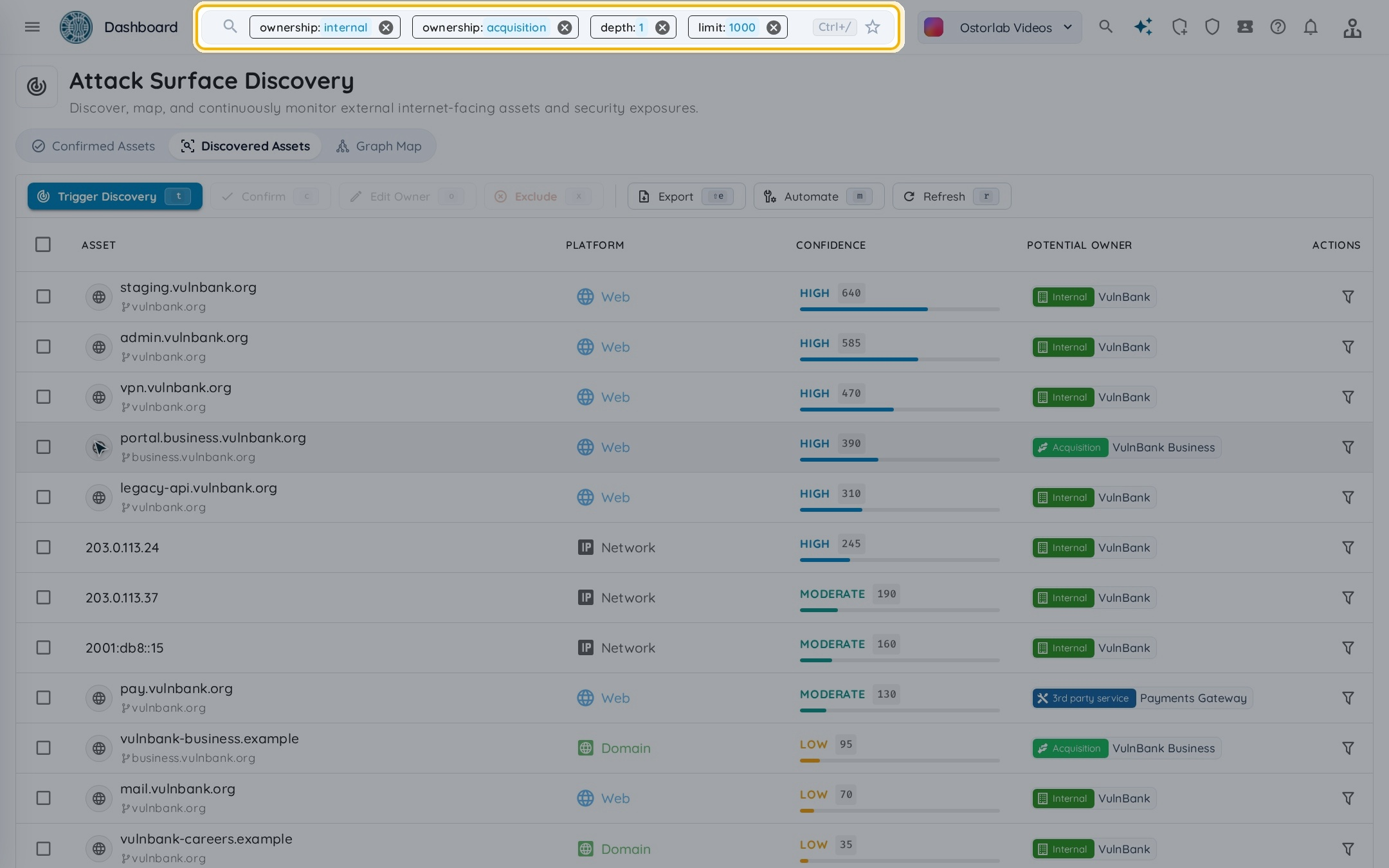This screenshot has width=1389, height=868.
Task: Click the add scan shield-plus icon
Action: pyautogui.click(x=1179, y=27)
